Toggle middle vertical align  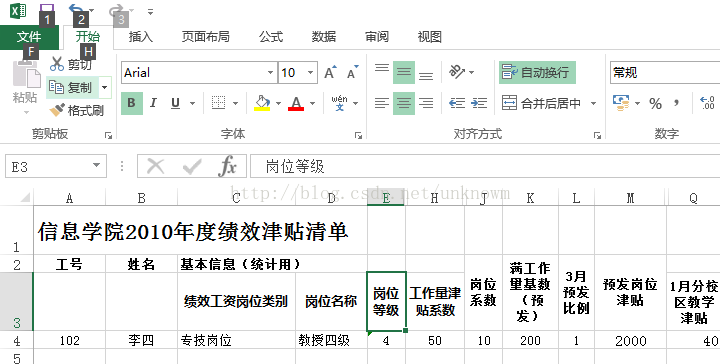point(404,73)
